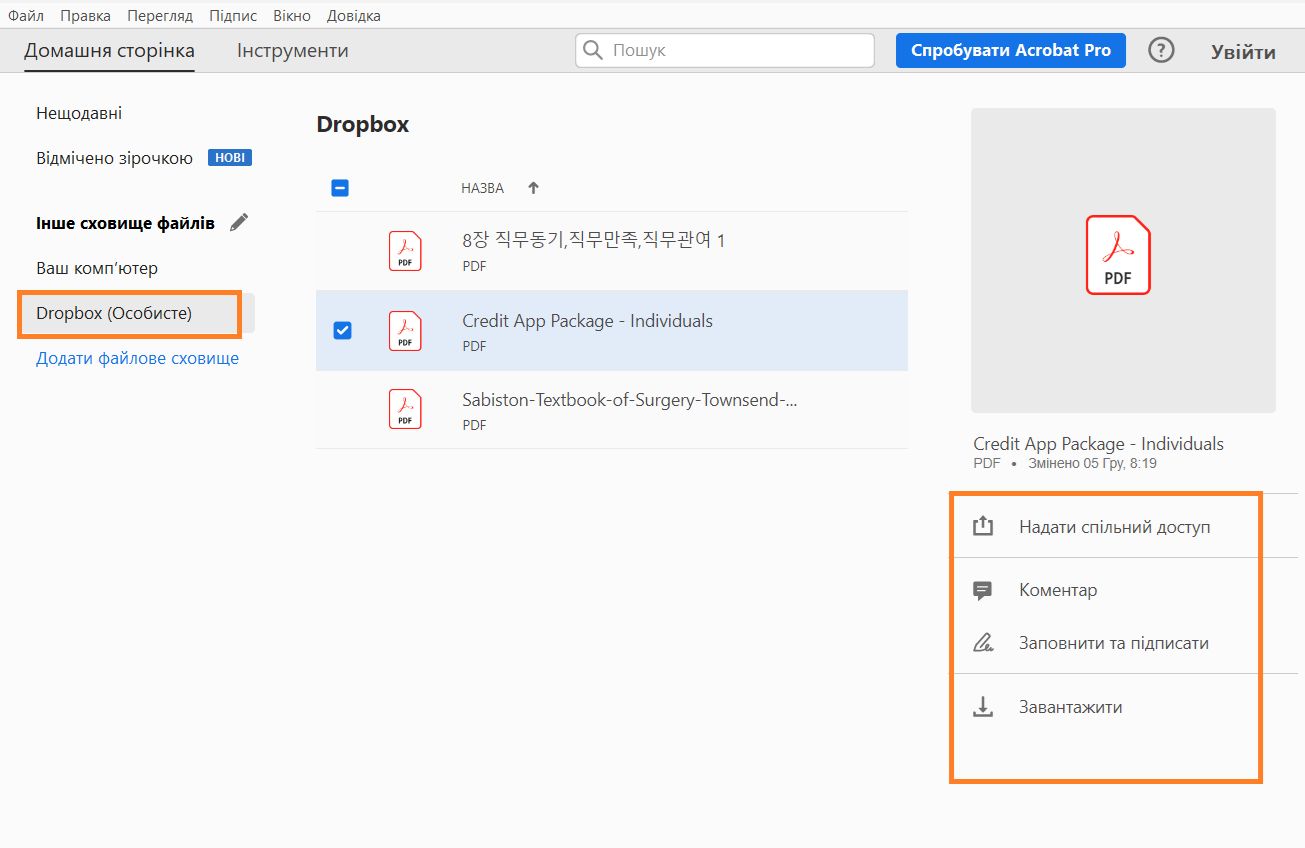Image resolution: width=1305 pixels, height=848 pixels.
Task: Toggle the select-all checkbox in the header
Action: 340,188
